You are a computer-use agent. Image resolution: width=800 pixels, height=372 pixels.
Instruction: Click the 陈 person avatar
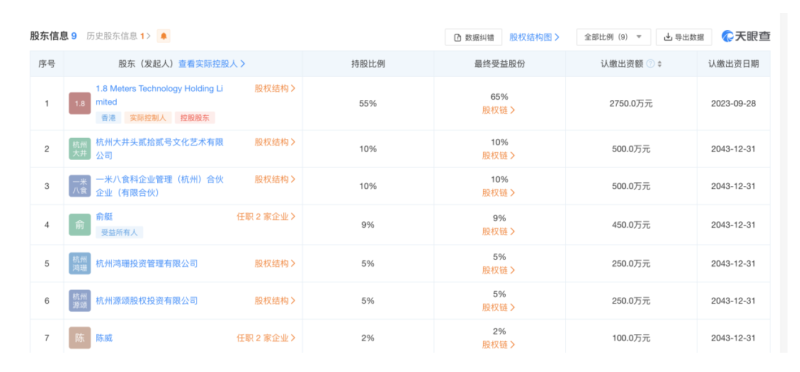click(x=80, y=338)
